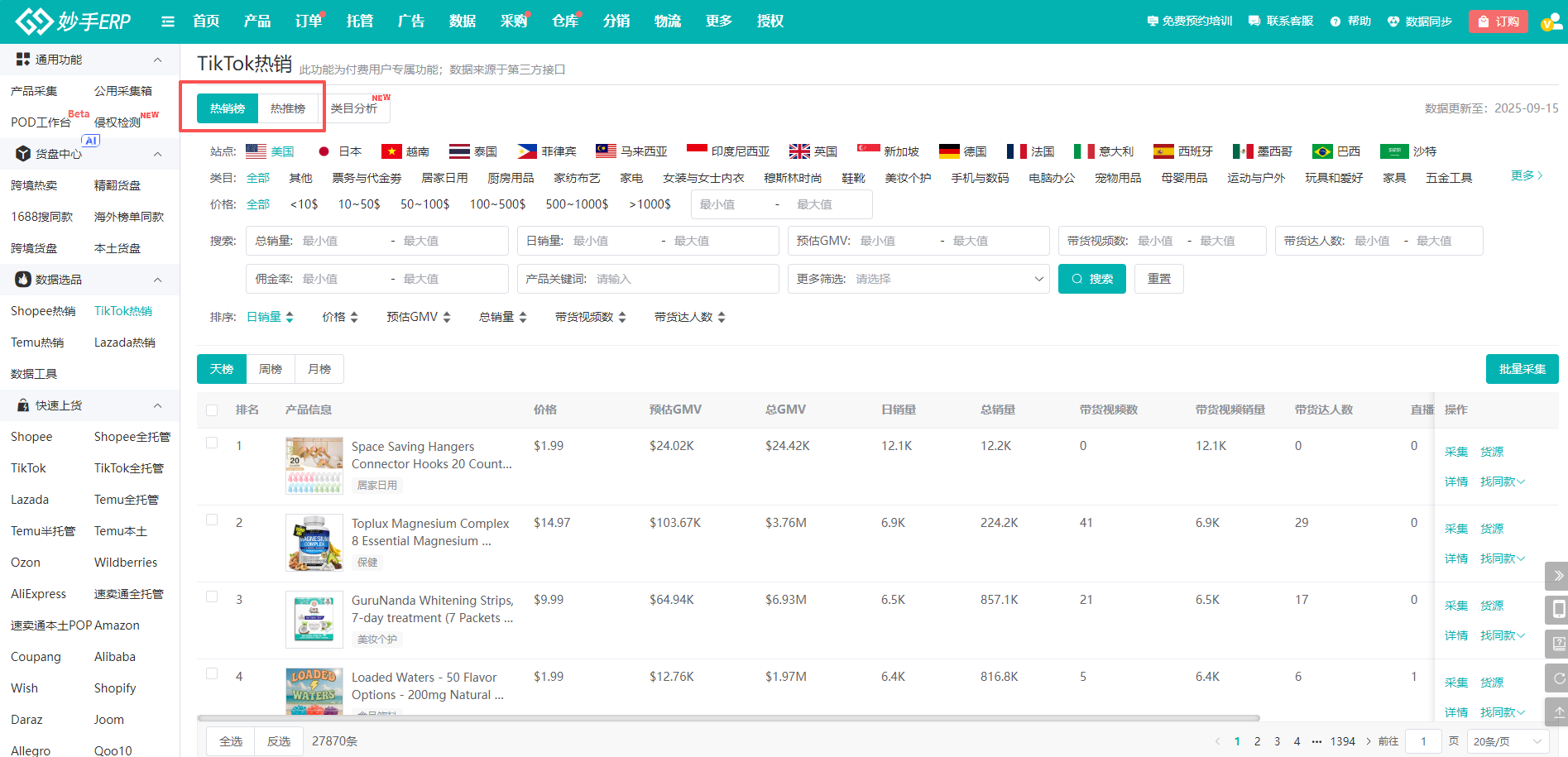Select the Brazil flag site icon
1568x757 pixels.
(x=1322, y=151)
